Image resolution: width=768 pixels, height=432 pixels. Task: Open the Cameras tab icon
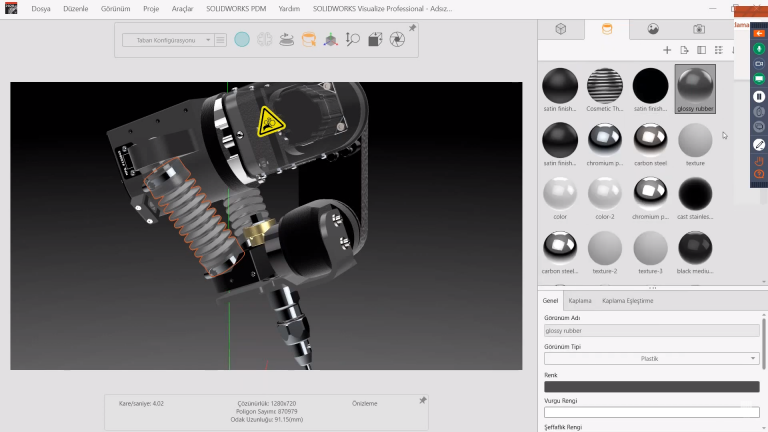[x=699, y=29]
